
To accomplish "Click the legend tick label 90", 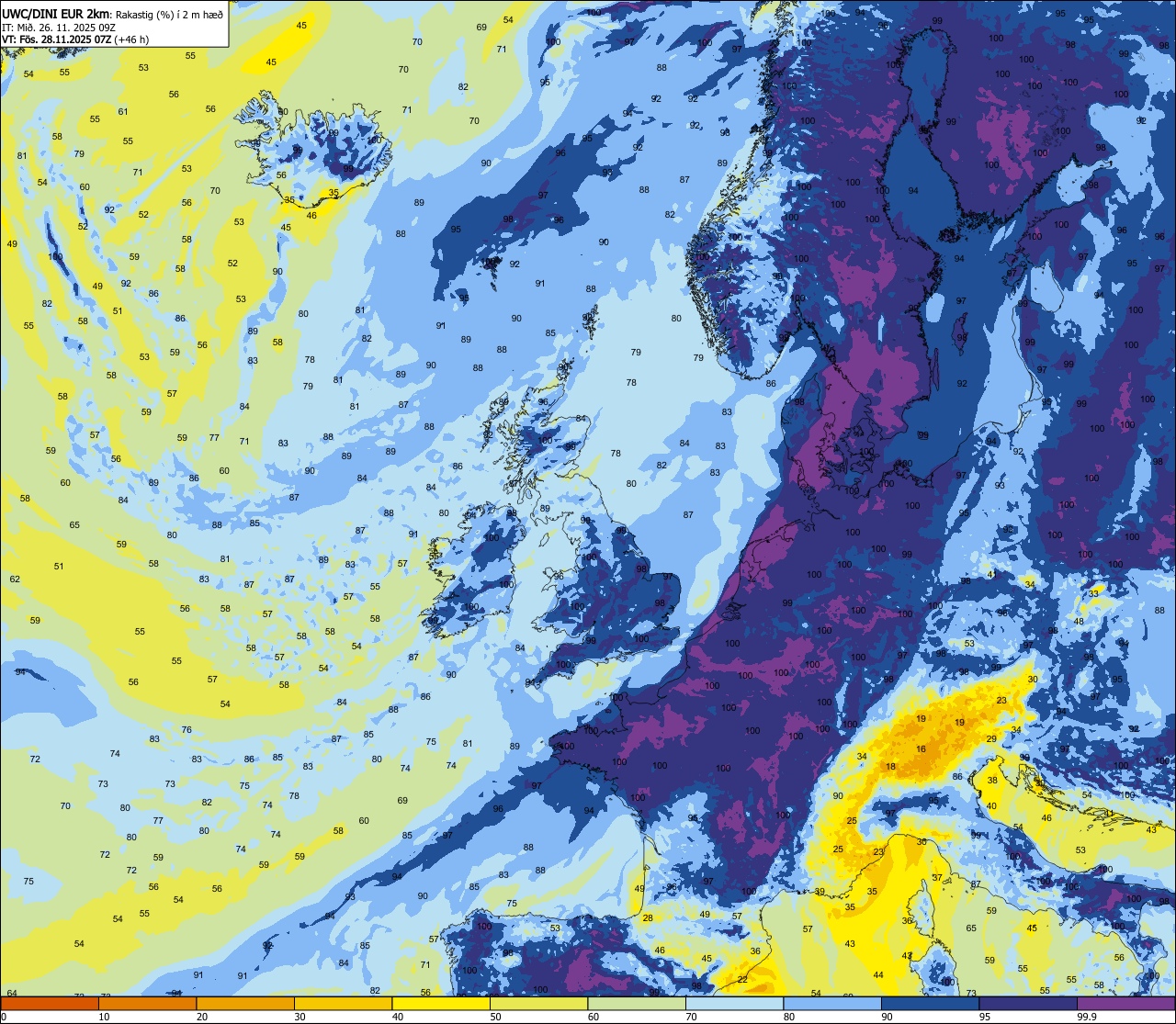I will 888,1017.
